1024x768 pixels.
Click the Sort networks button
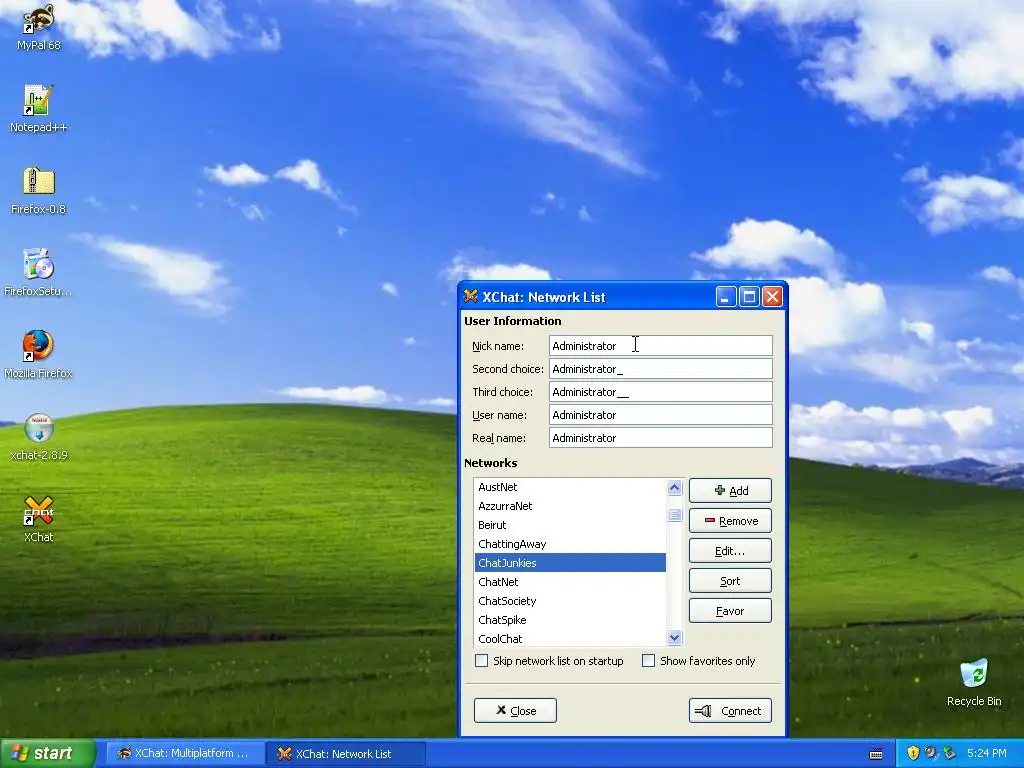point(730,581)
